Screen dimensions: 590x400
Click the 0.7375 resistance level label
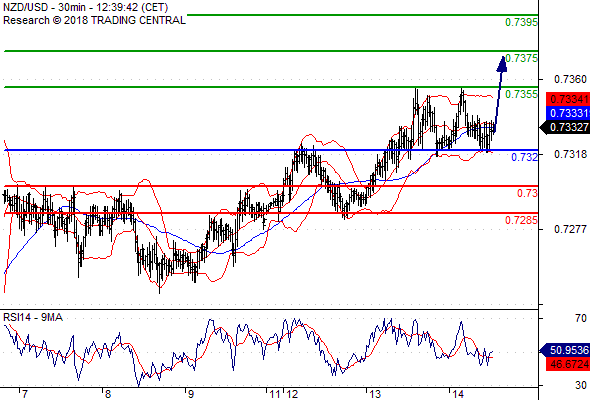point(521,58)
